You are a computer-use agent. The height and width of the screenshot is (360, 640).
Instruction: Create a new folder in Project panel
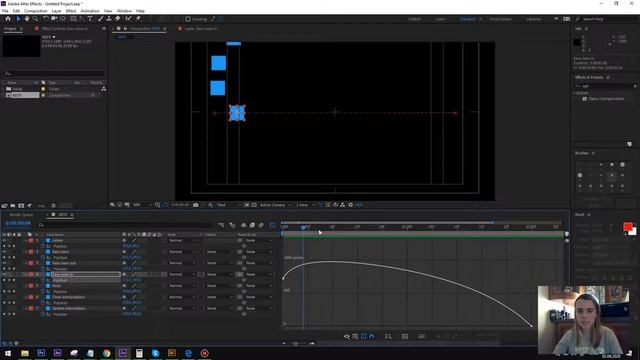pos(13,205)
